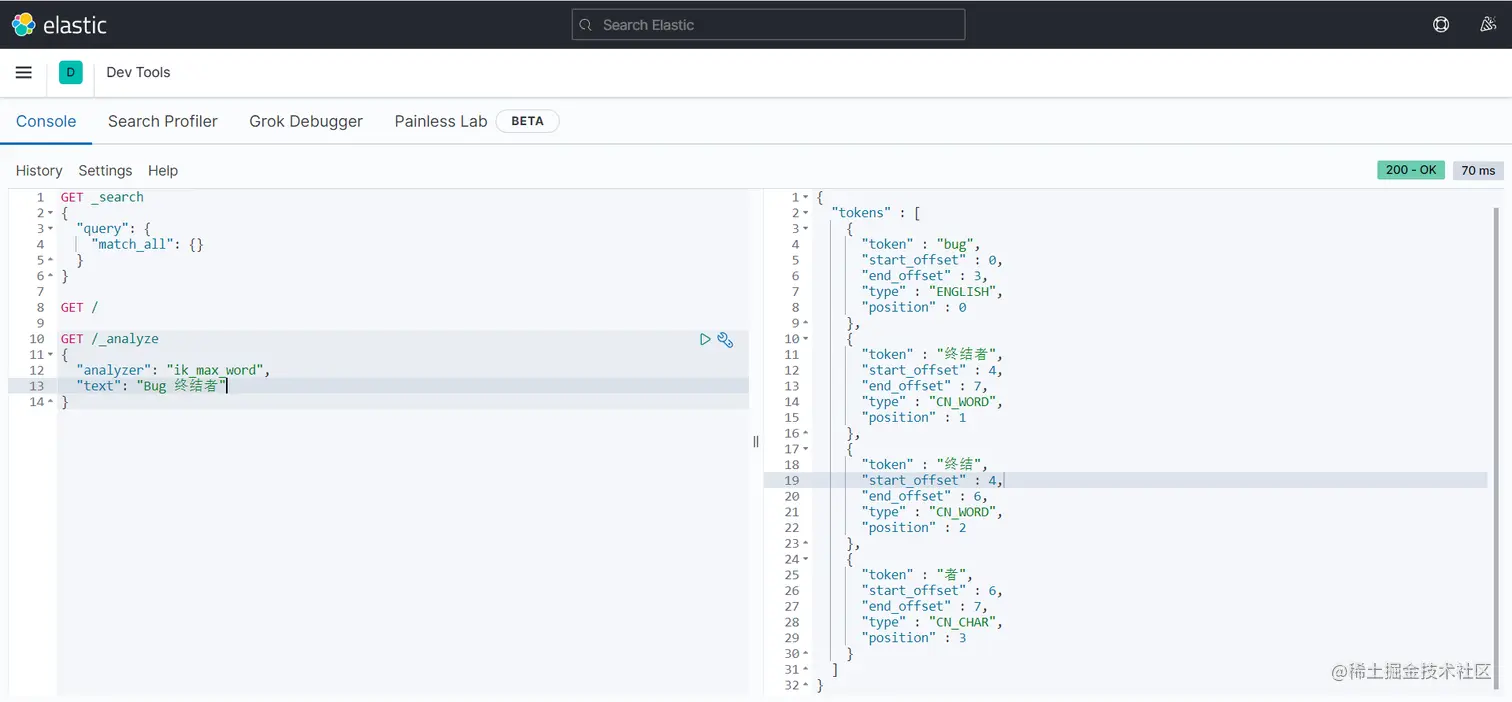
Task: Open the Dev Tools breadcrumb
Action: [x=138, y=72]
